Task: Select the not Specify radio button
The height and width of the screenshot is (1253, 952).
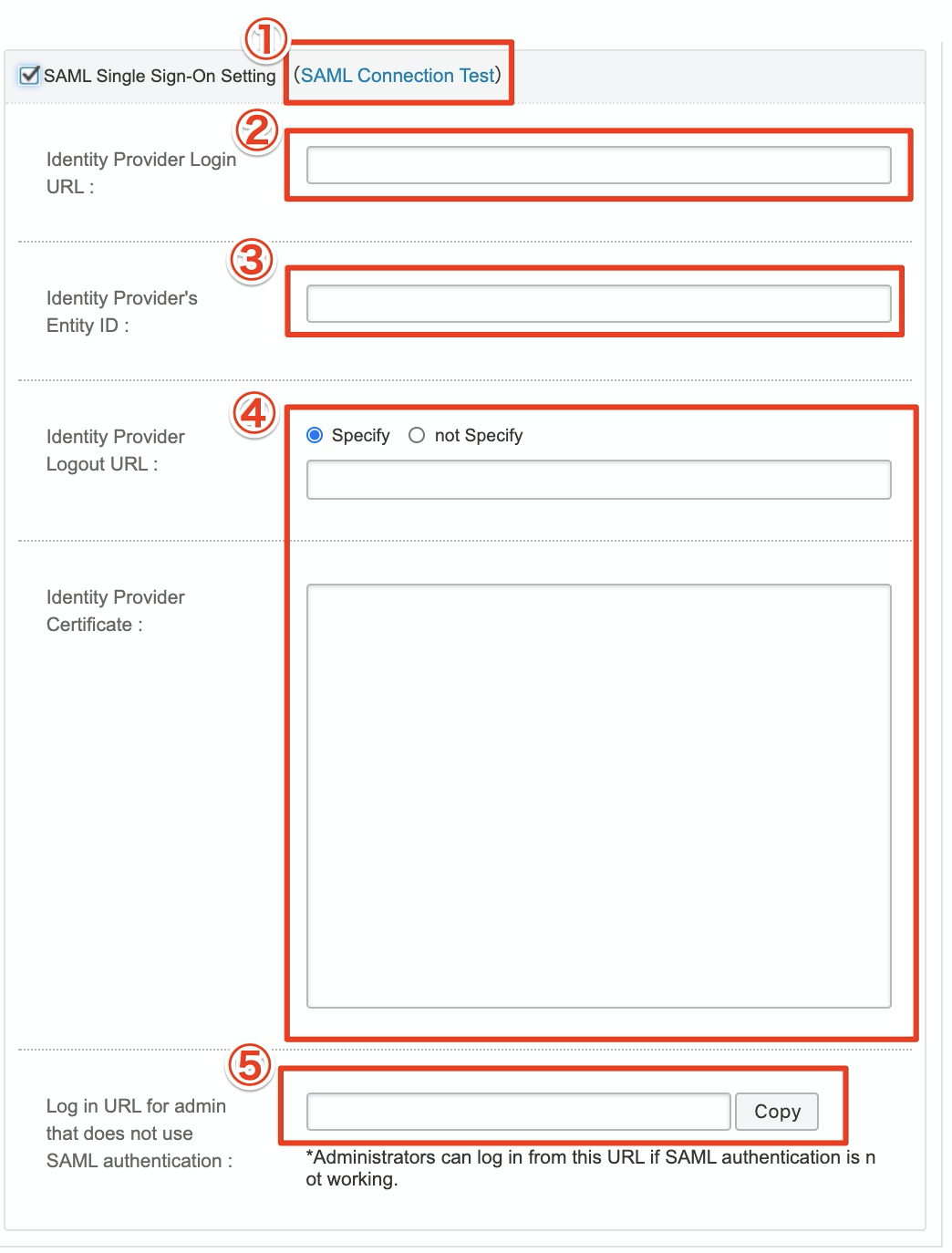Action: 418,435
